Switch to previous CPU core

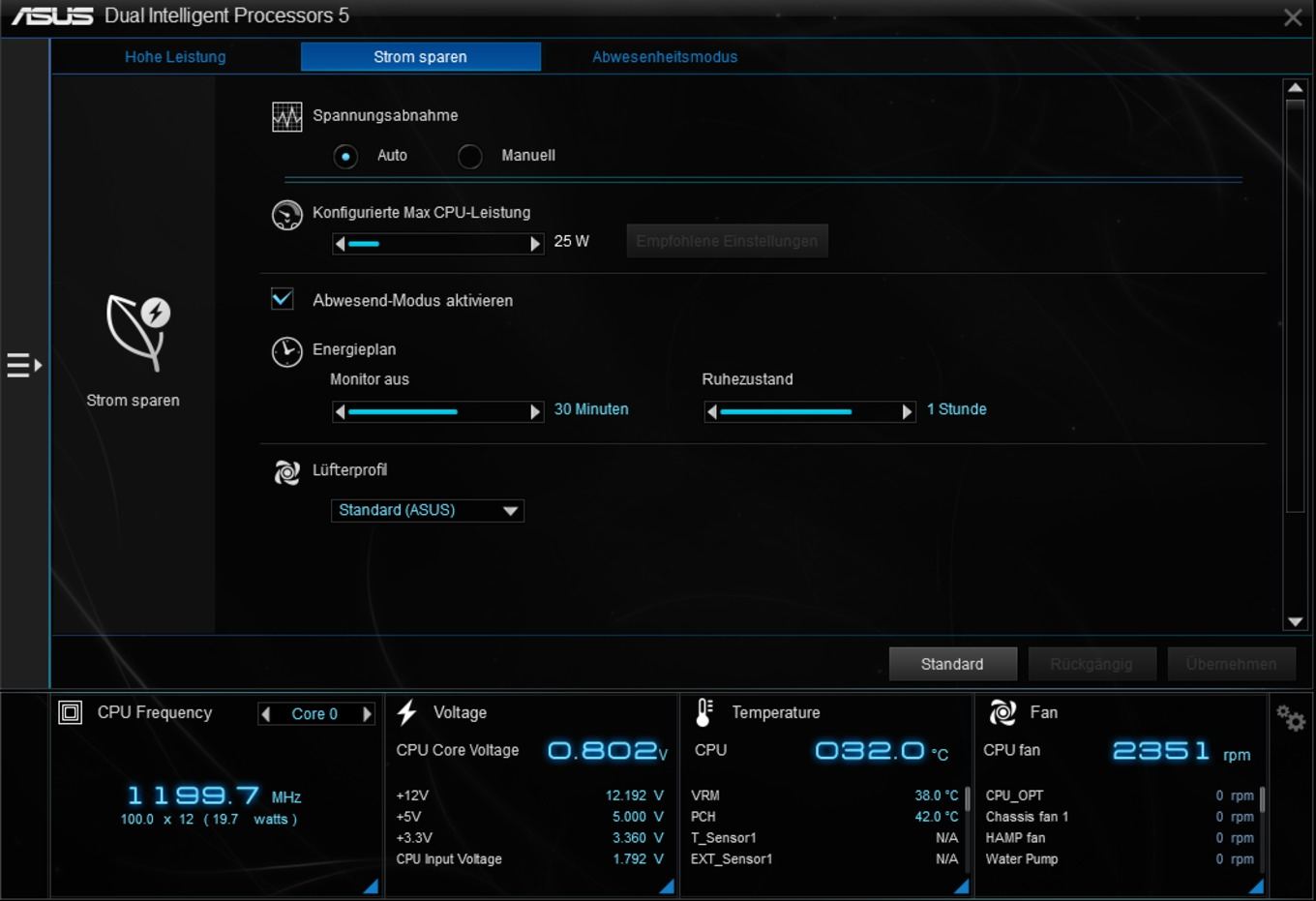click(x=265, y=714)
